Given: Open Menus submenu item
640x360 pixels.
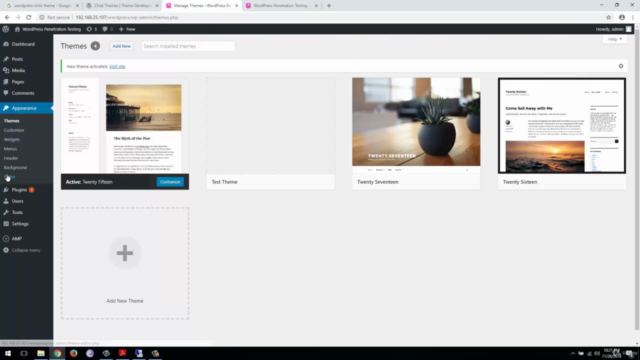Looking at the screenshot, I should coord(11,149).
